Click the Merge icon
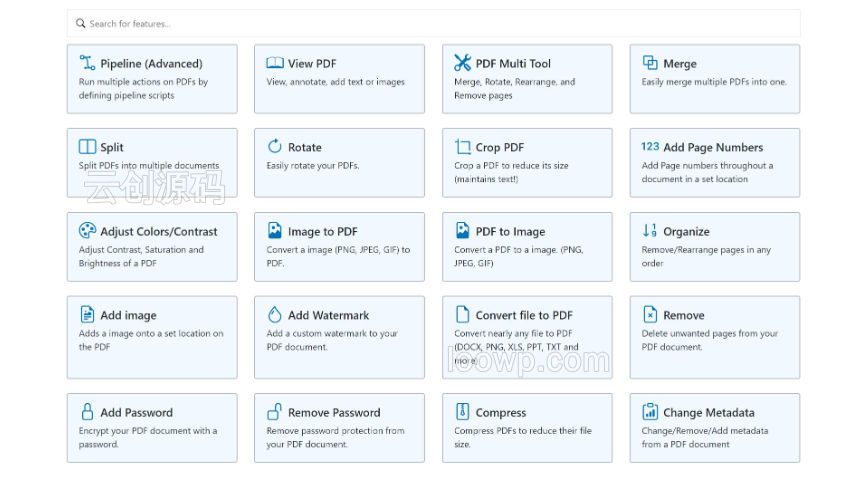Viewport: 861px width, 494px height. [x=650, y=63]
